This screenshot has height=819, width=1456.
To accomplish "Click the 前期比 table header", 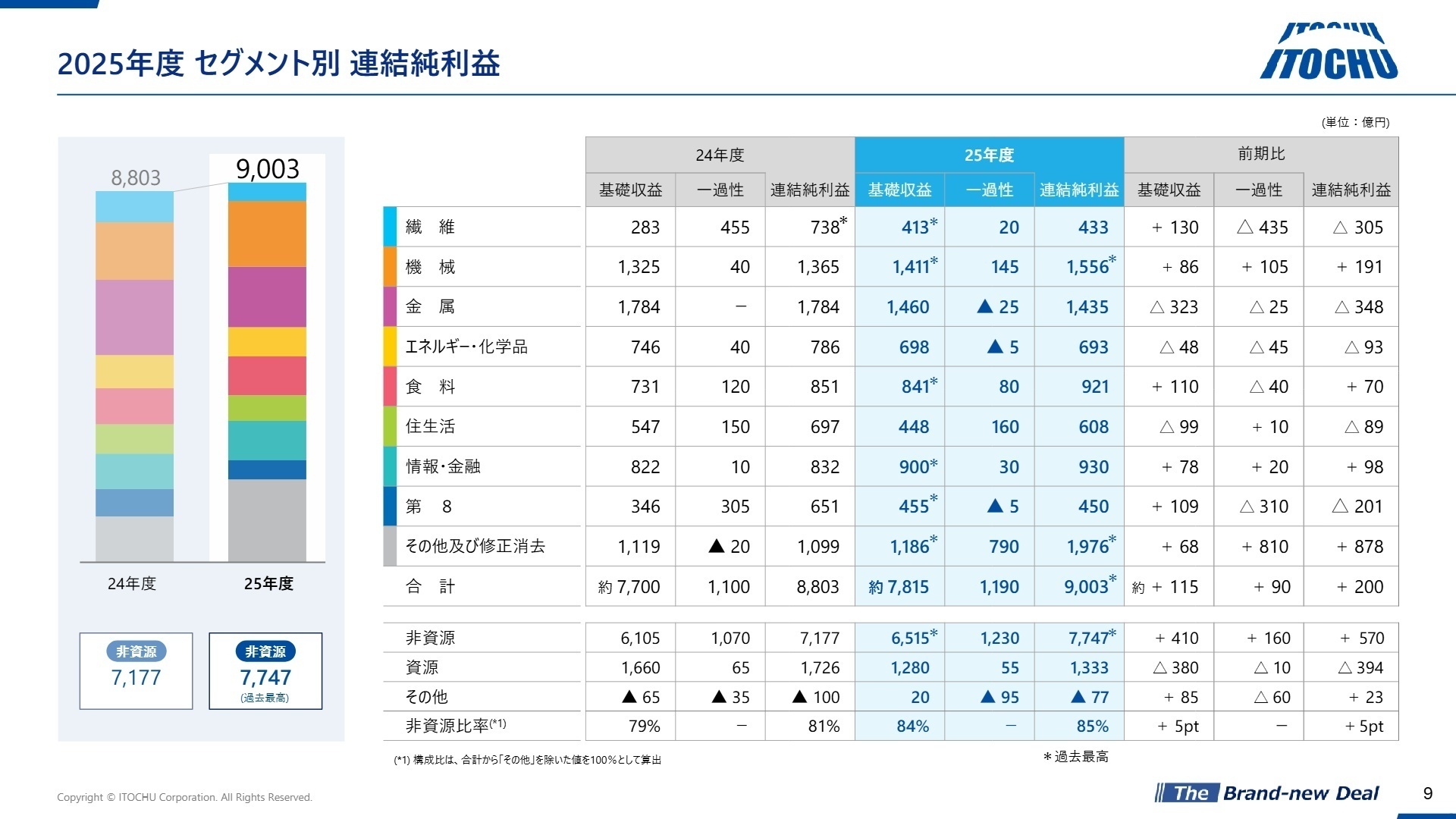I will [x=1261, y=154].
